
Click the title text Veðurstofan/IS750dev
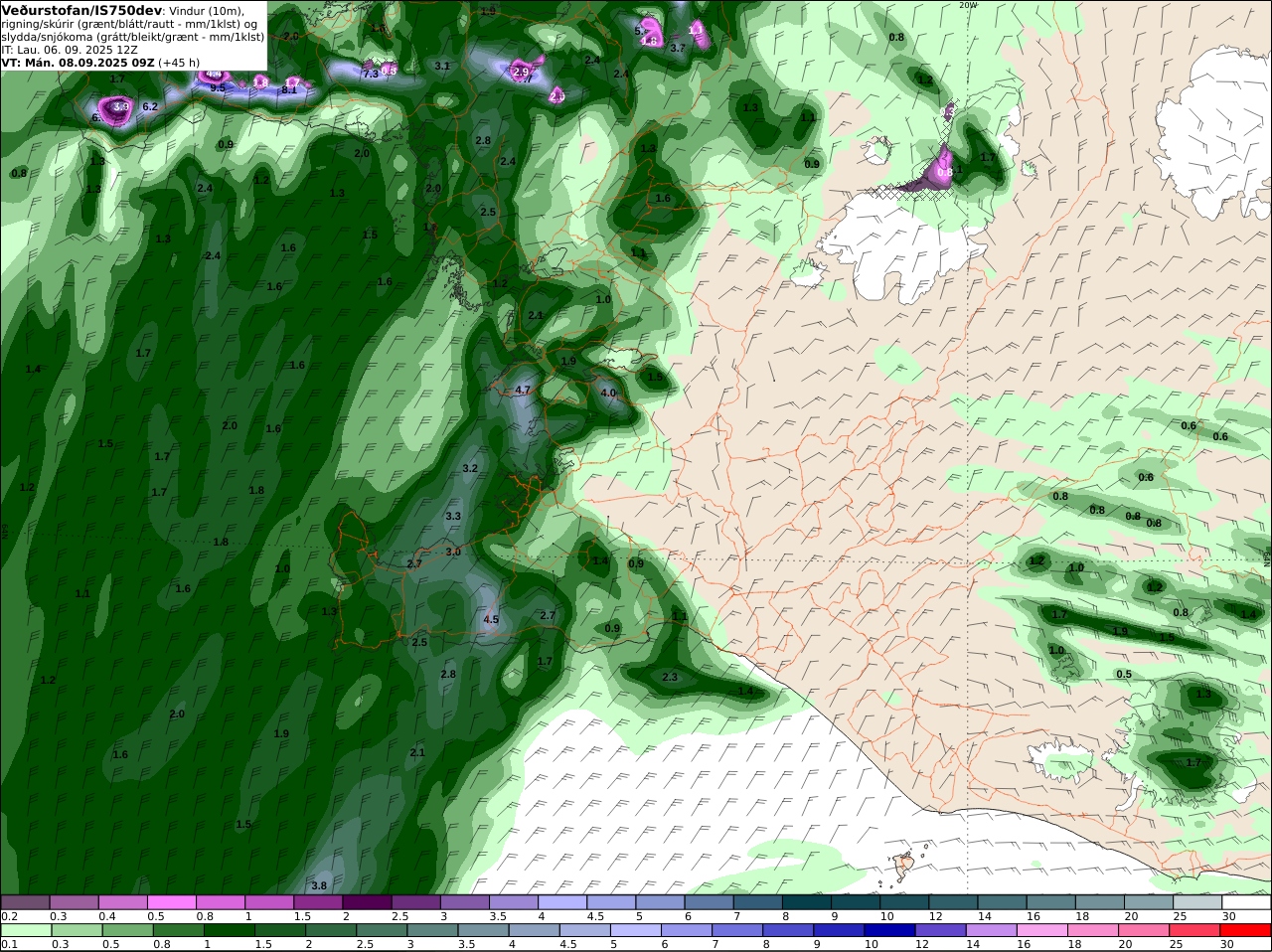tap(82, 10)
